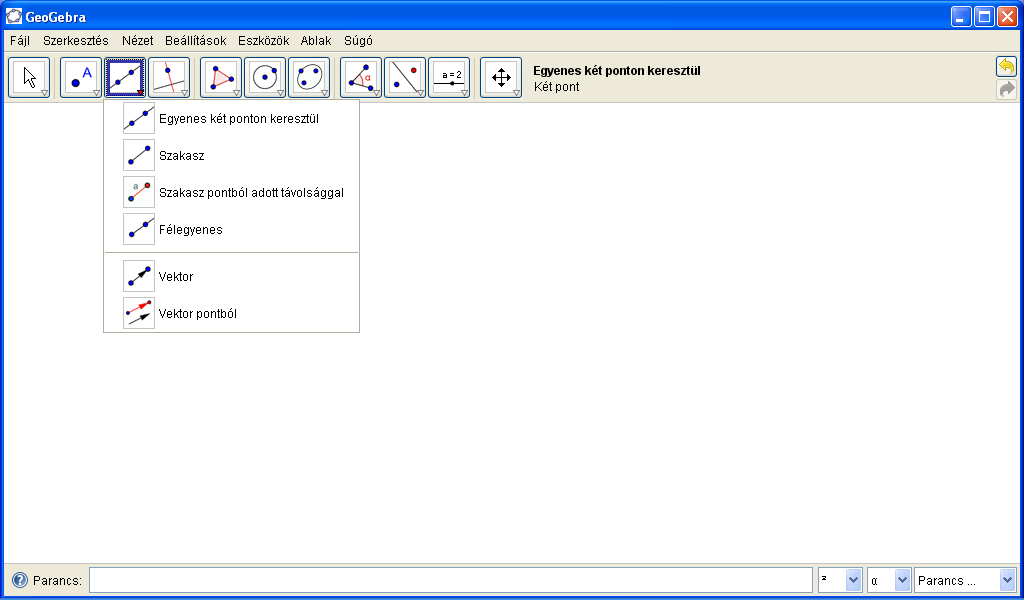Click the yellow Undo arrow
1024x600 pixels.
tap(1006, 67)
